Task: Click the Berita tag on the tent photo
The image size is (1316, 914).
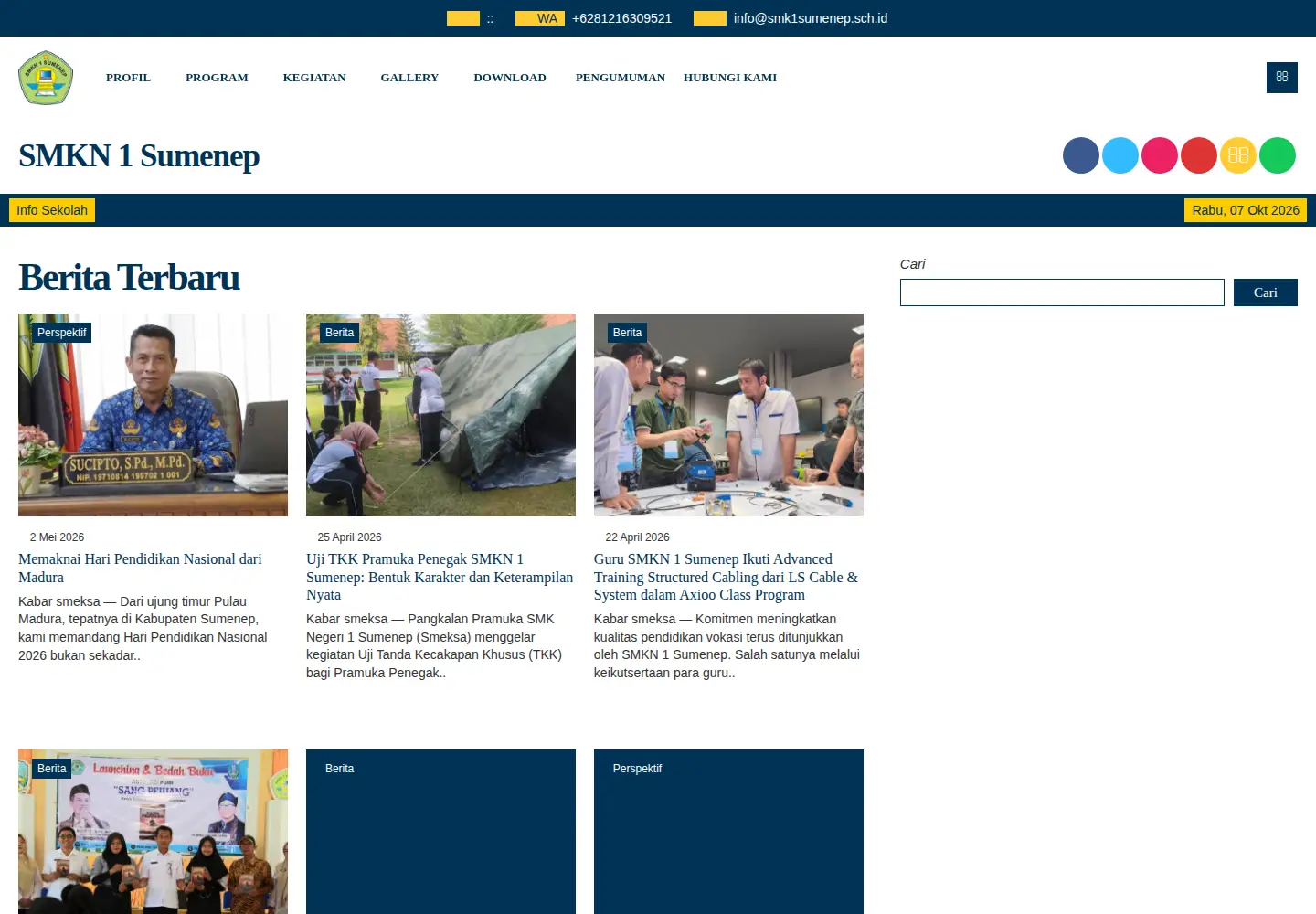Action: 340,333
